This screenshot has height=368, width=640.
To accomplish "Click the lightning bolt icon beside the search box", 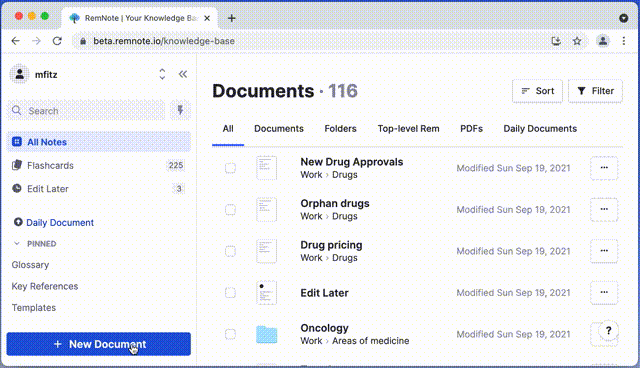I will click(x=180, y=110).
